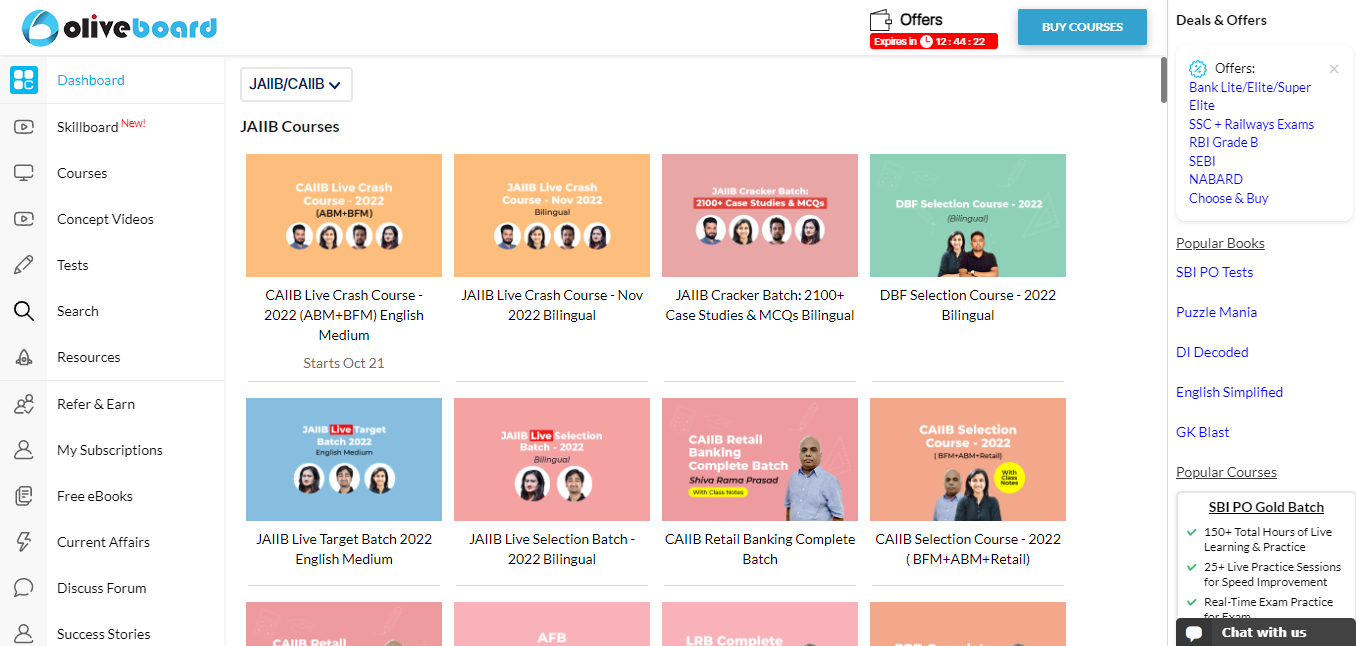The width and height of the screenshot is (1356, 646).
Task: Close the Offers box
Action: pos(1334,69)
